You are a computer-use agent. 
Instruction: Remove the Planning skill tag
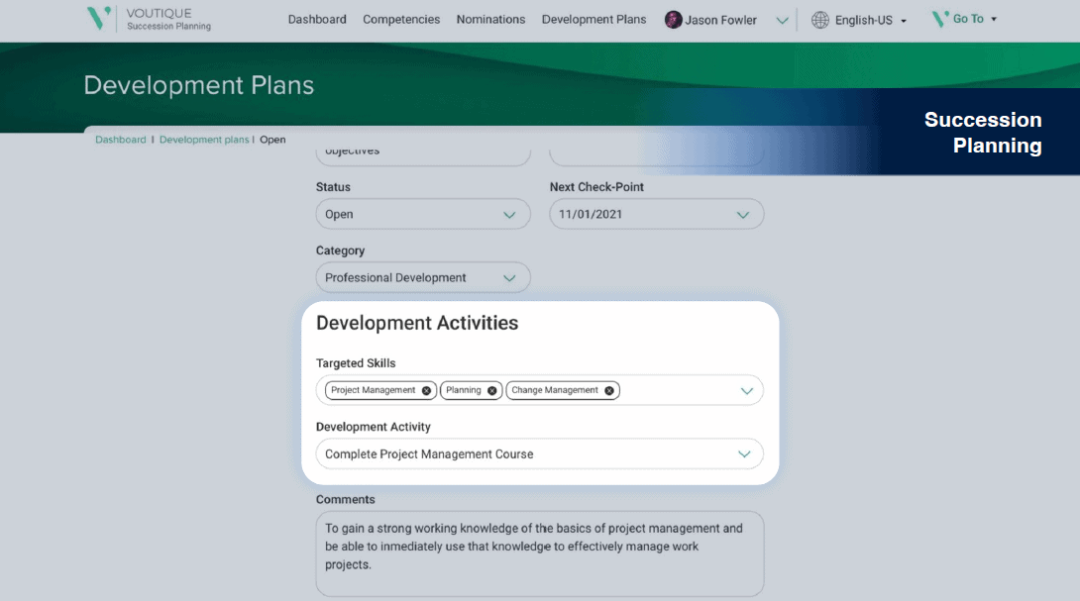[x=492, y=391]
